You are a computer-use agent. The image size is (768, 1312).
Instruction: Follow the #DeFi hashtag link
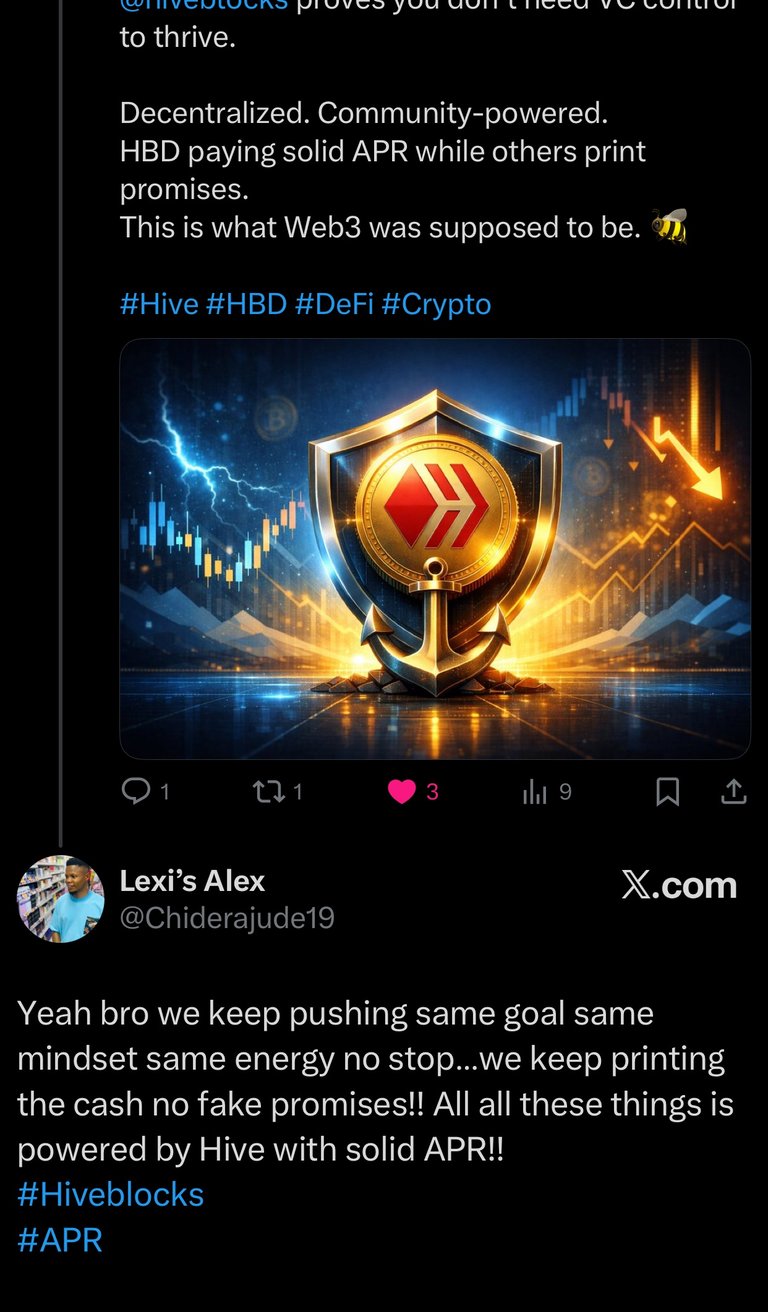(334, 303)
